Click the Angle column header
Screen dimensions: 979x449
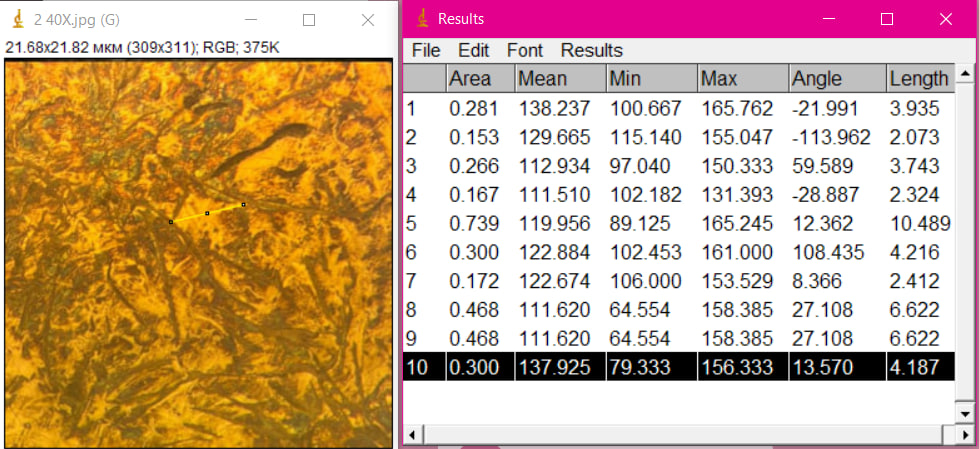pyautogui.click(x=837, y=78)
